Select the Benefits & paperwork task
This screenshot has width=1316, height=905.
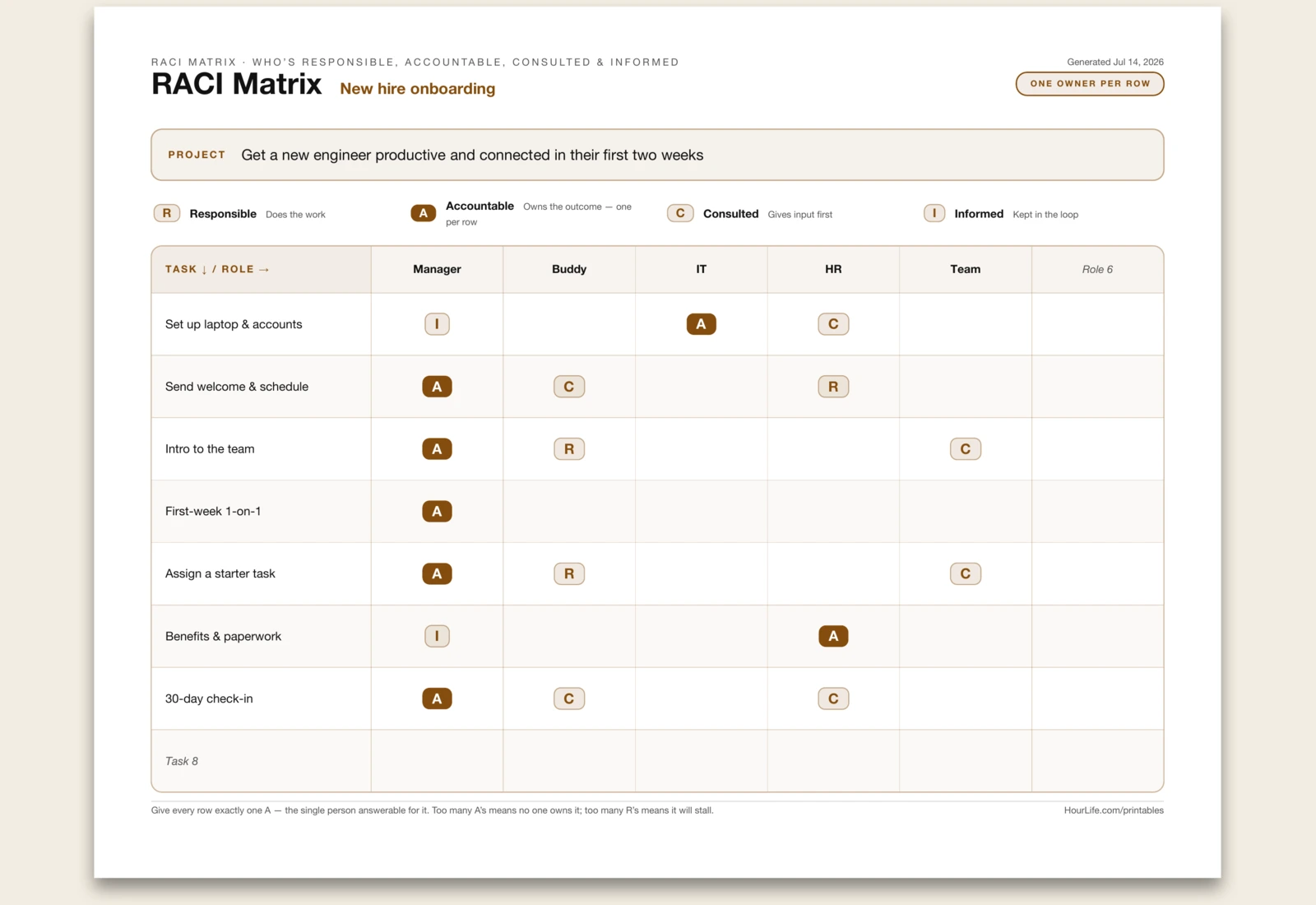click(x=223, y=636)
